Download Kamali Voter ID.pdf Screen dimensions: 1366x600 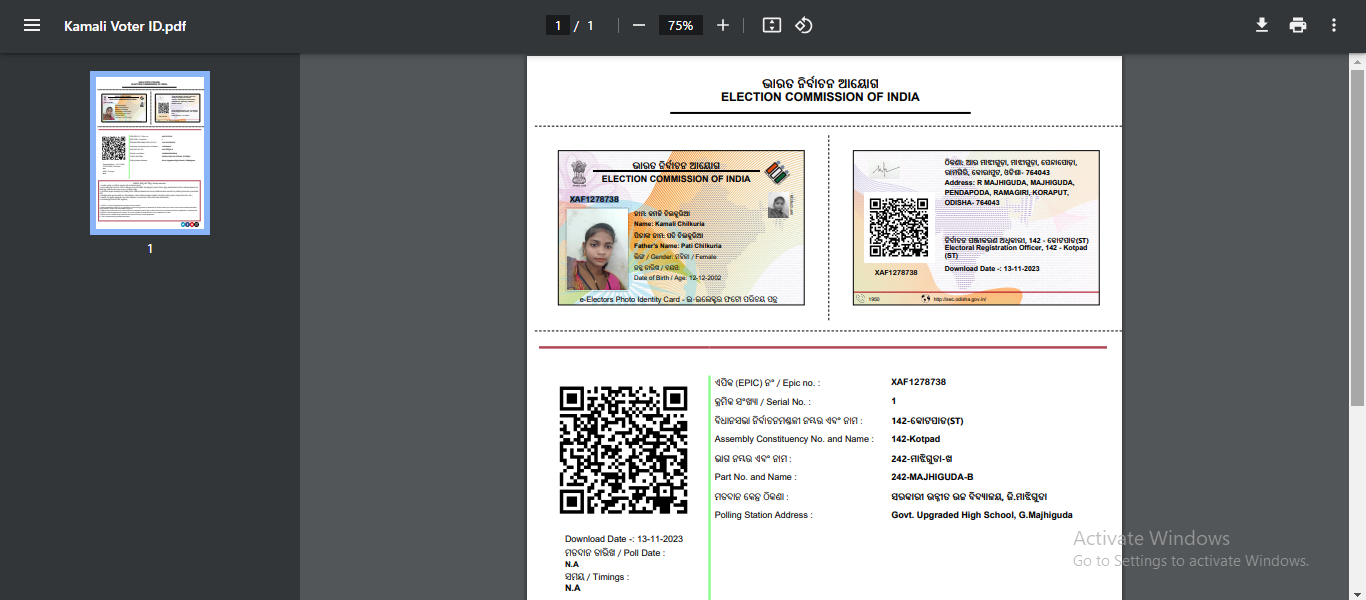(1262, 24)
